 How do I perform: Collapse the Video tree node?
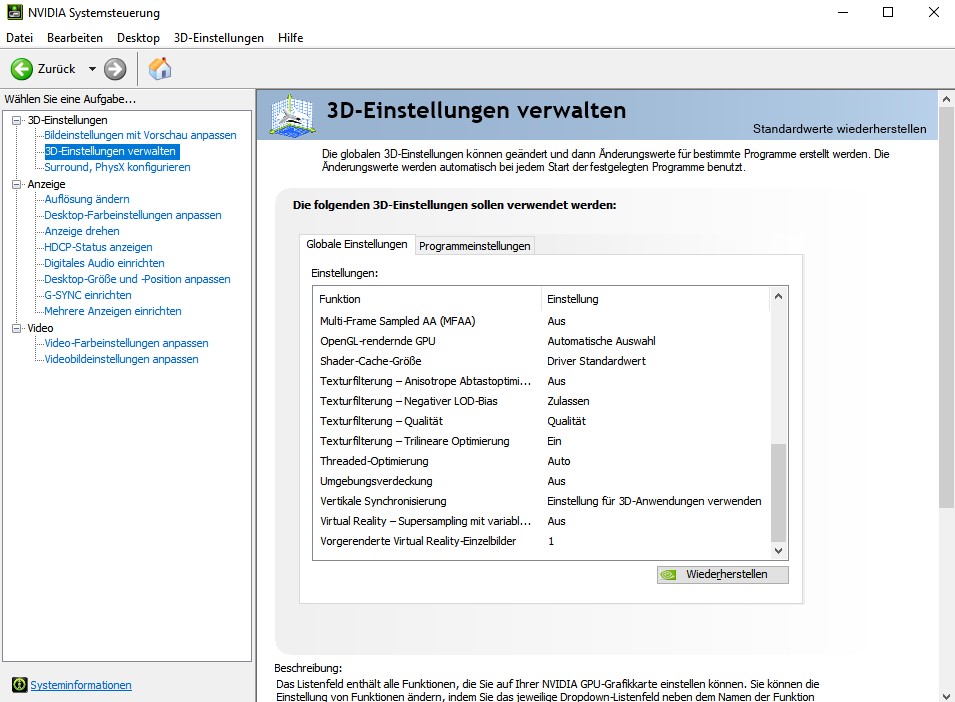pyautogui.click(x=16, y=328)
